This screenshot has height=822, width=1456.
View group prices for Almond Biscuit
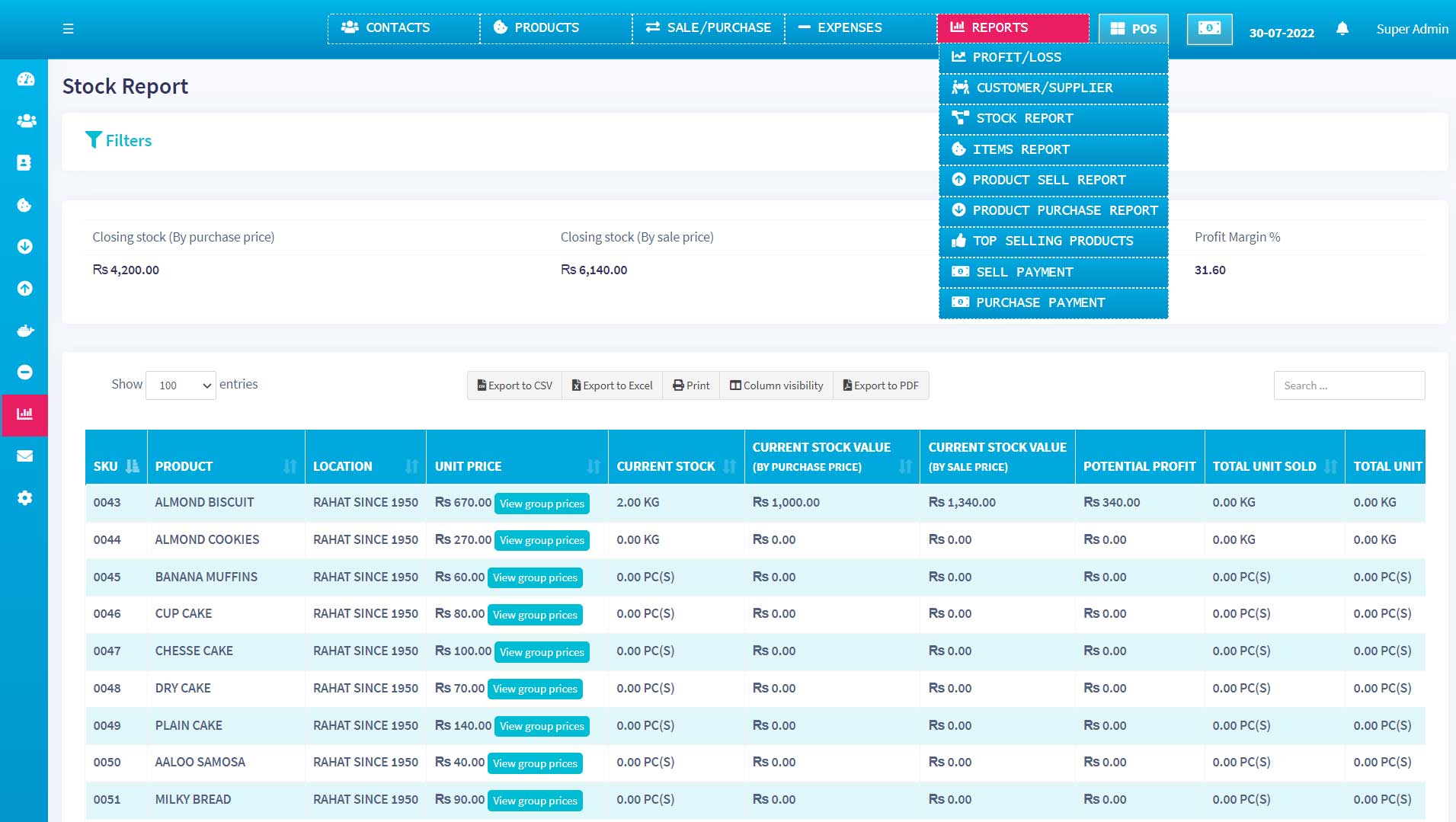(542, 504)
